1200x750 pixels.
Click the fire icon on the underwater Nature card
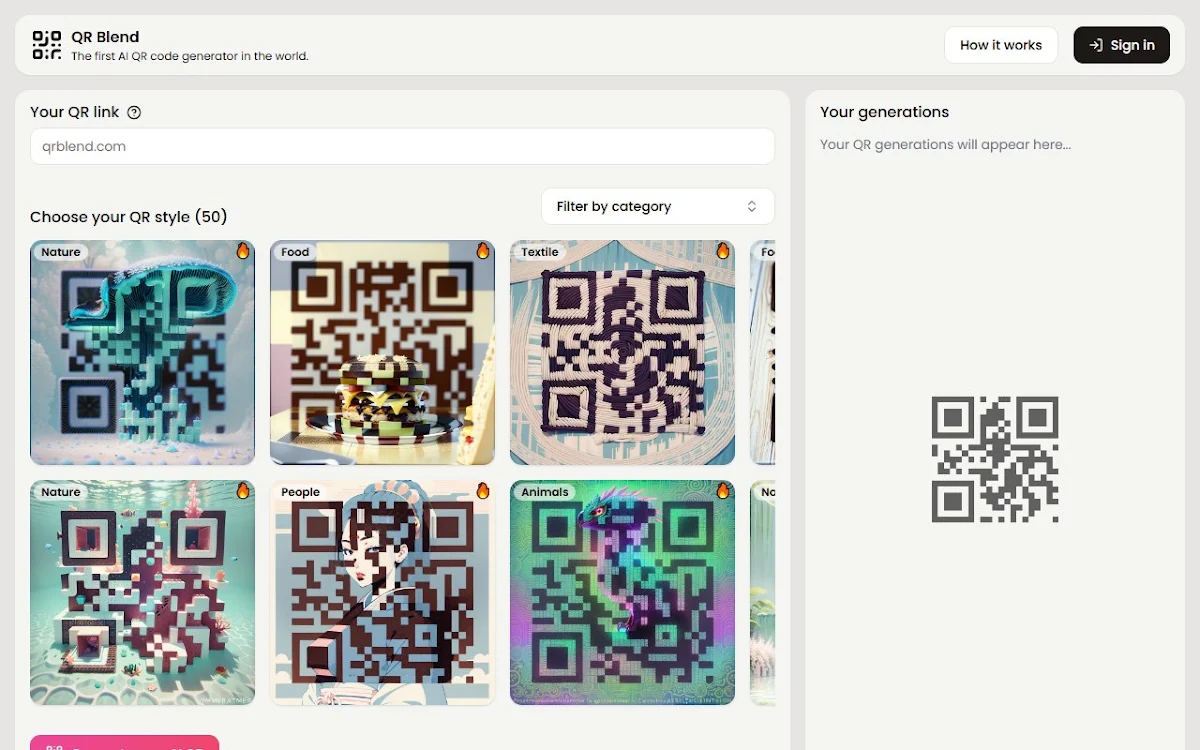click(243, 491)
